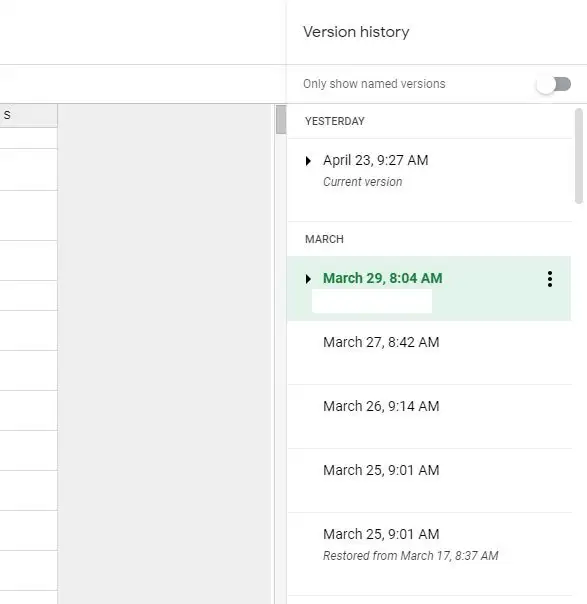Open the March 27, 8:42 AM version
This screenshot has width=587, height=604.
(429, 352)
